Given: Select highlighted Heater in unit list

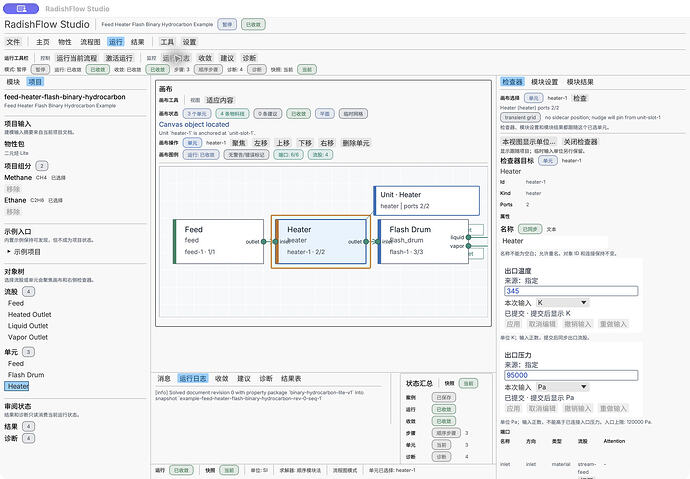Looking at the screenshot, I should point(17,386).
